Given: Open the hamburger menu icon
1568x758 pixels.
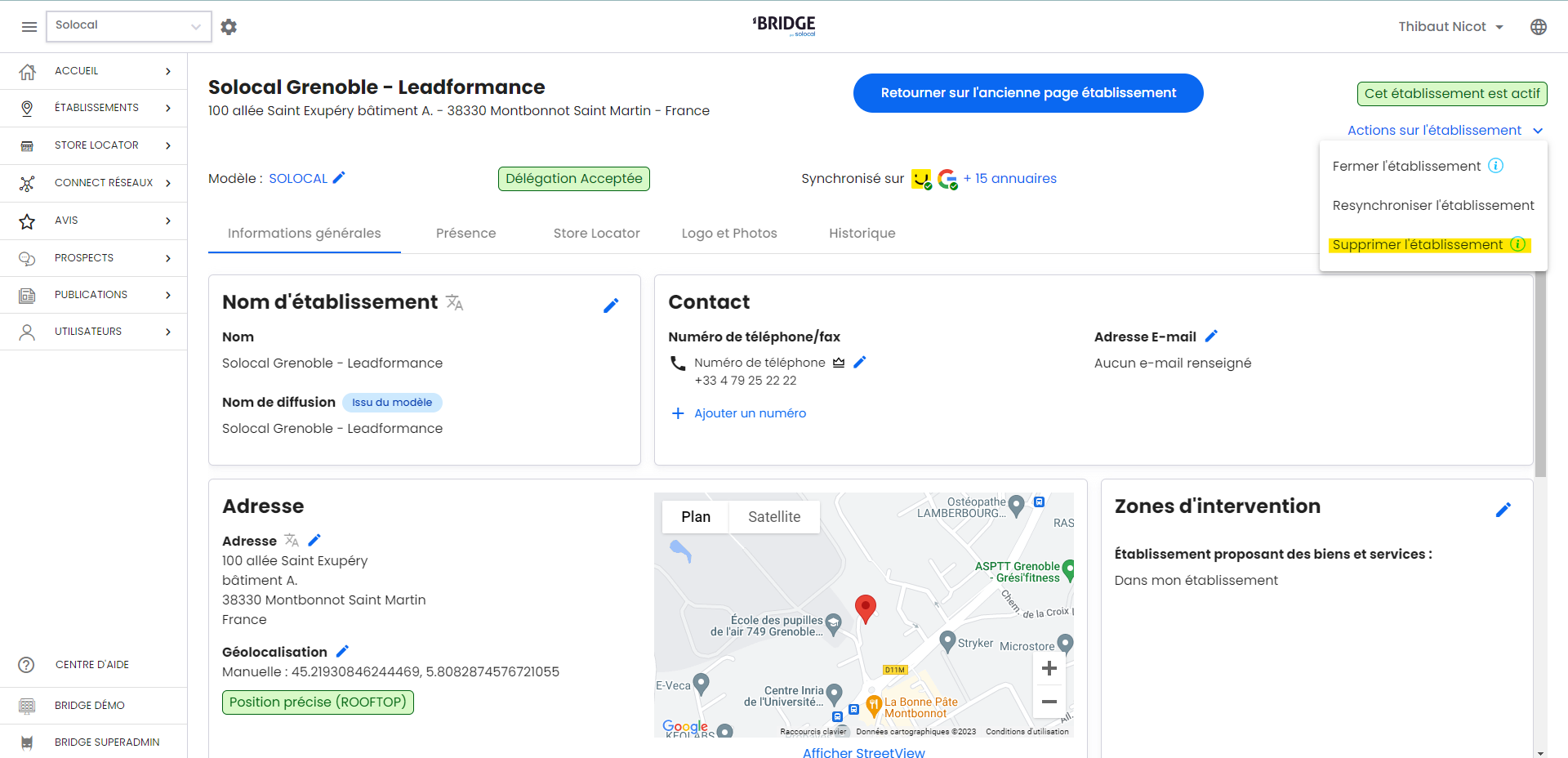Looking at the screenshot, I should click(29, 27).
